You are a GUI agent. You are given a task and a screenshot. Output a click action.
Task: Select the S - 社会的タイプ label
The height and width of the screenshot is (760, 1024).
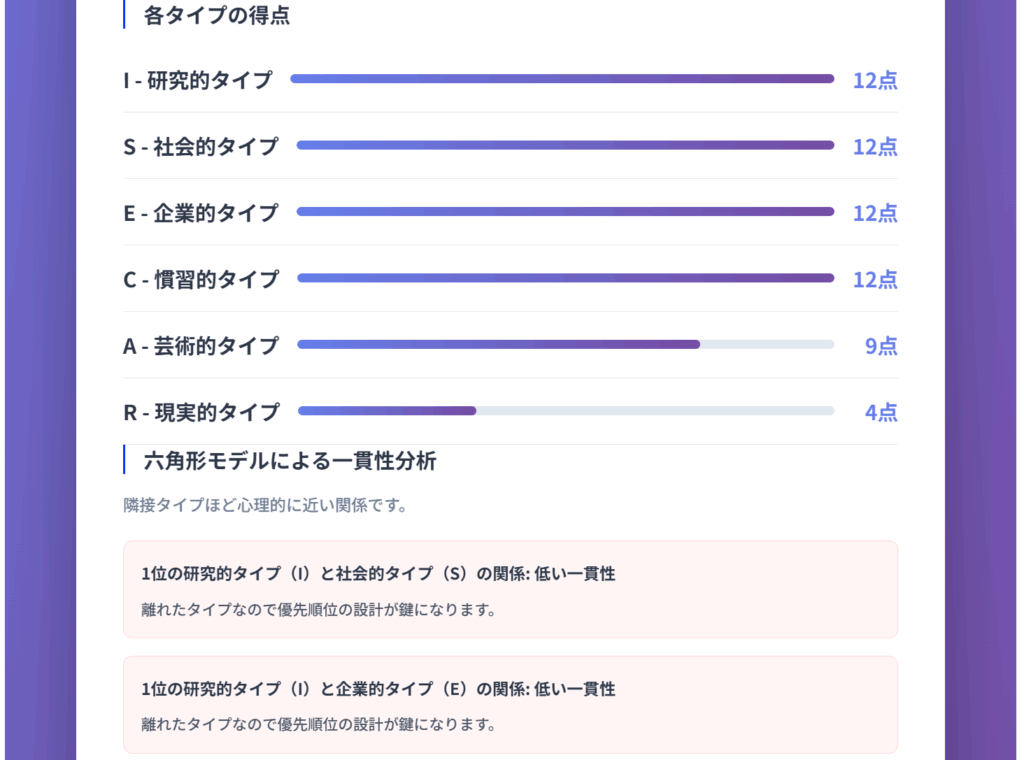click(201, 146)
